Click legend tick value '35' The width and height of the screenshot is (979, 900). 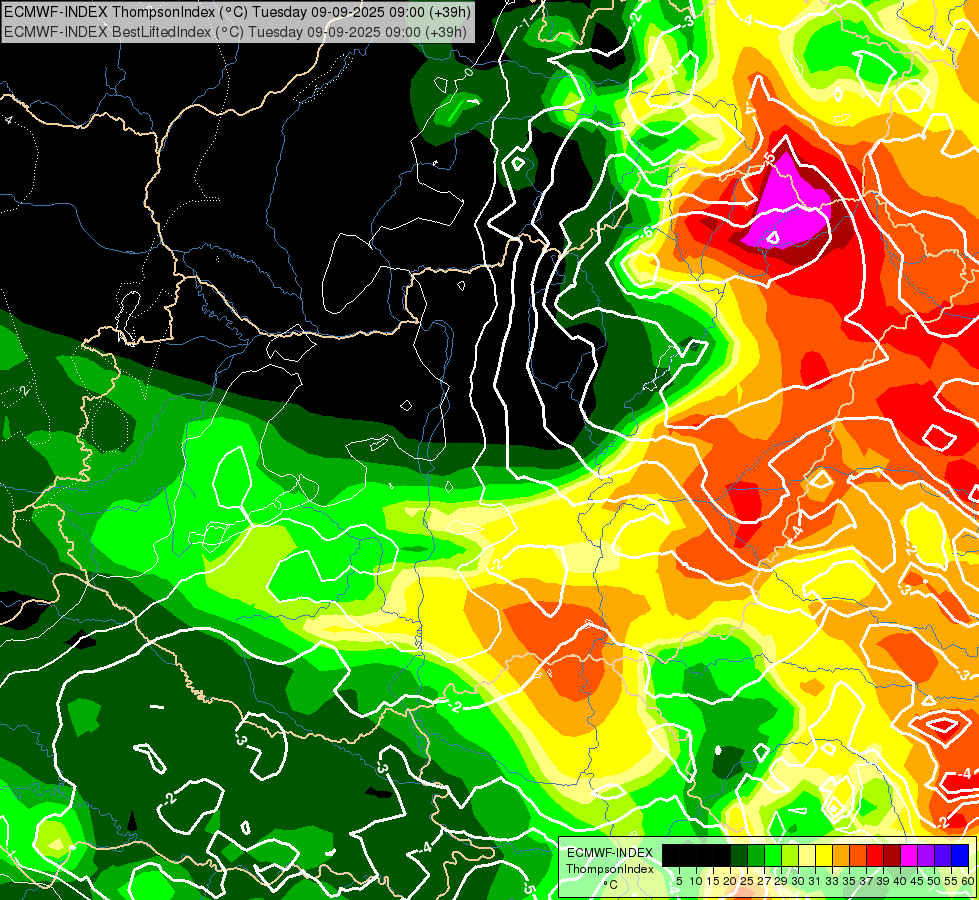click(x=849, y=881)
